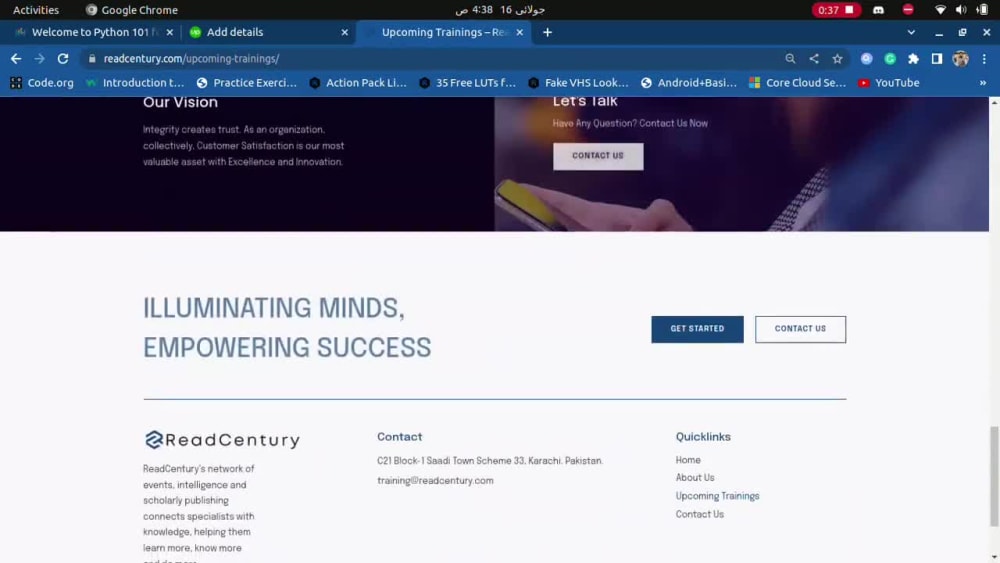Click the GET STARTED button
1000x563 pixels.
697,329
